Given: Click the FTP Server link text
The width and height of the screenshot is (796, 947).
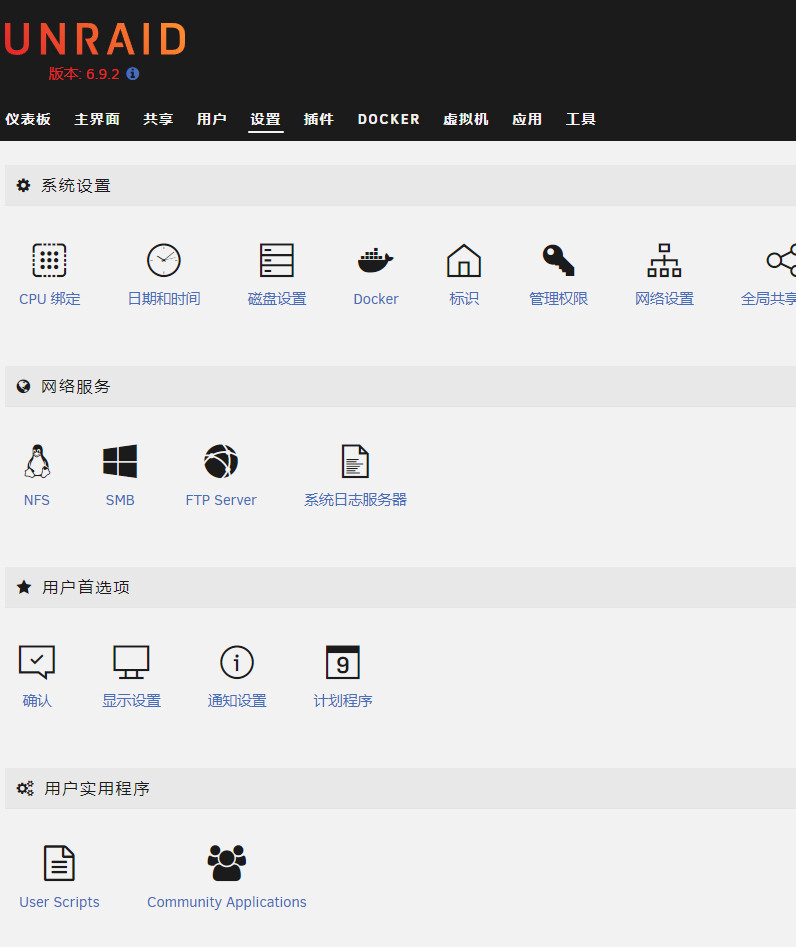Looking at the screenshot, I should click(x=221, y=500).
